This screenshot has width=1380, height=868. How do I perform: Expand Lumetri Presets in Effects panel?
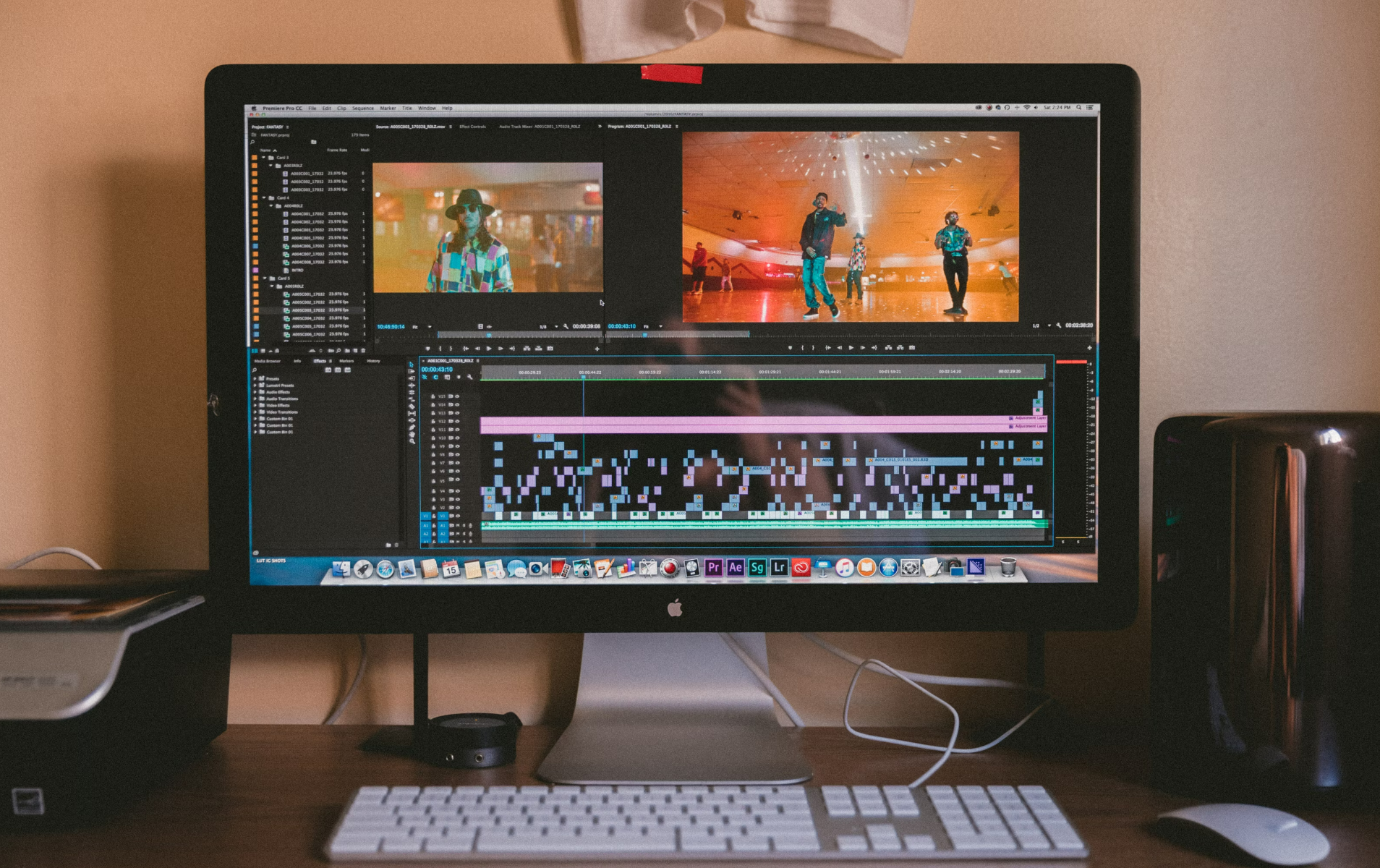click(x=255, y=386)
